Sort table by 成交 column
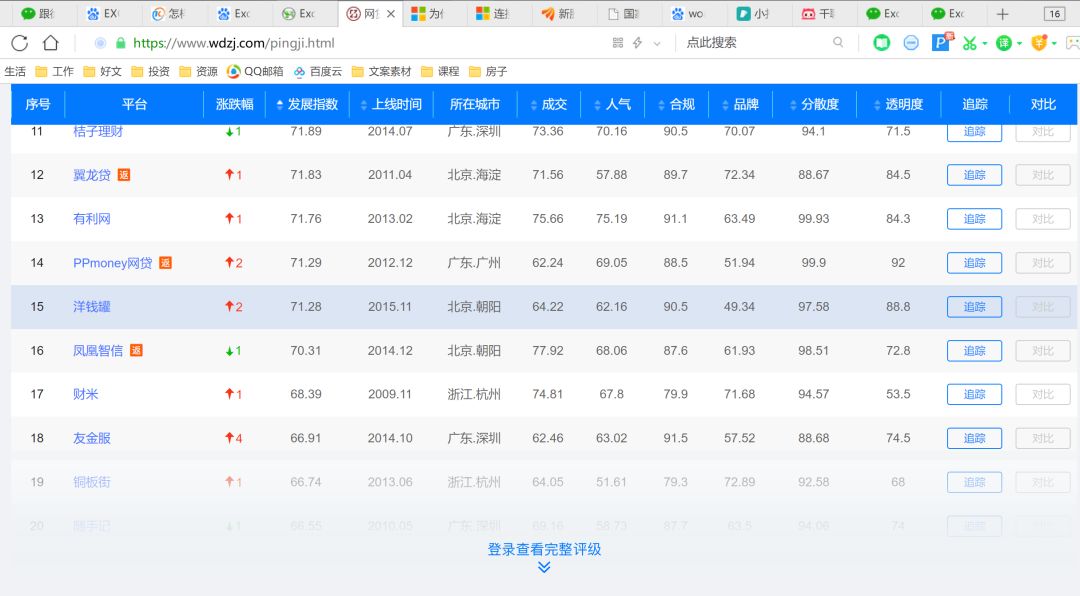 pyautogui.click(x=549, y=104)
